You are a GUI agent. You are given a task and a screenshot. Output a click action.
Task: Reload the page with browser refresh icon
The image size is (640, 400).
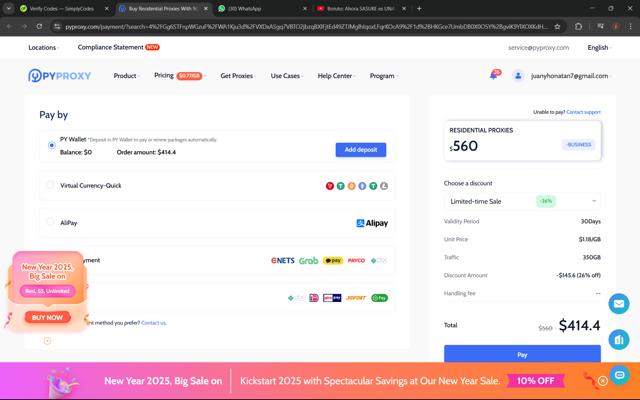tap(39, 27)
